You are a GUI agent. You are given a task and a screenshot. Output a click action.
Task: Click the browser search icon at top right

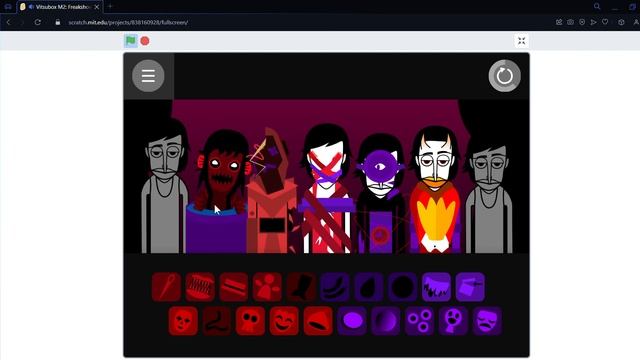tap(597, 7)
